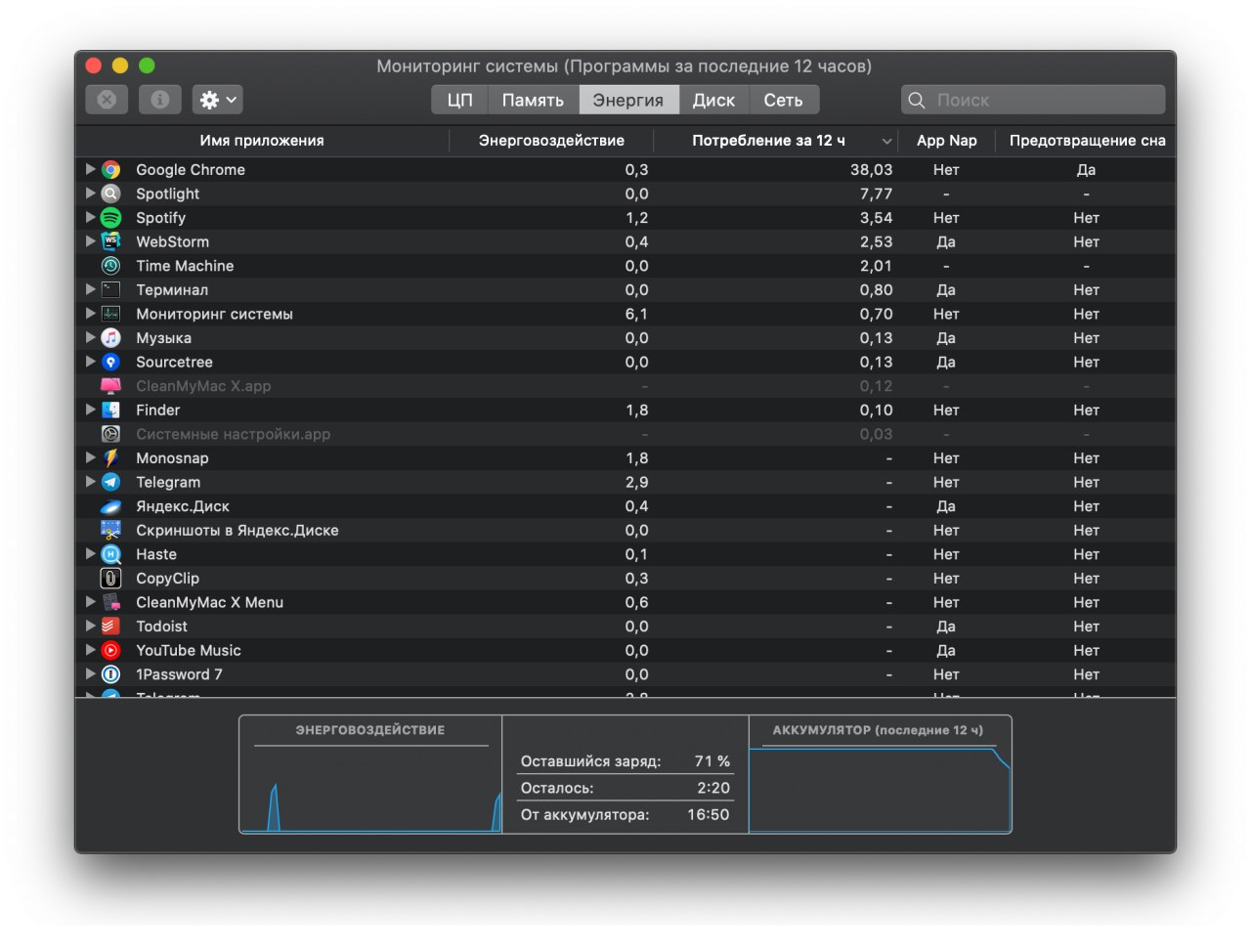This screenshot has height=952, width=1251.
Task: Click the Sourcetree app icon
Action: click(x=111, y=362)
